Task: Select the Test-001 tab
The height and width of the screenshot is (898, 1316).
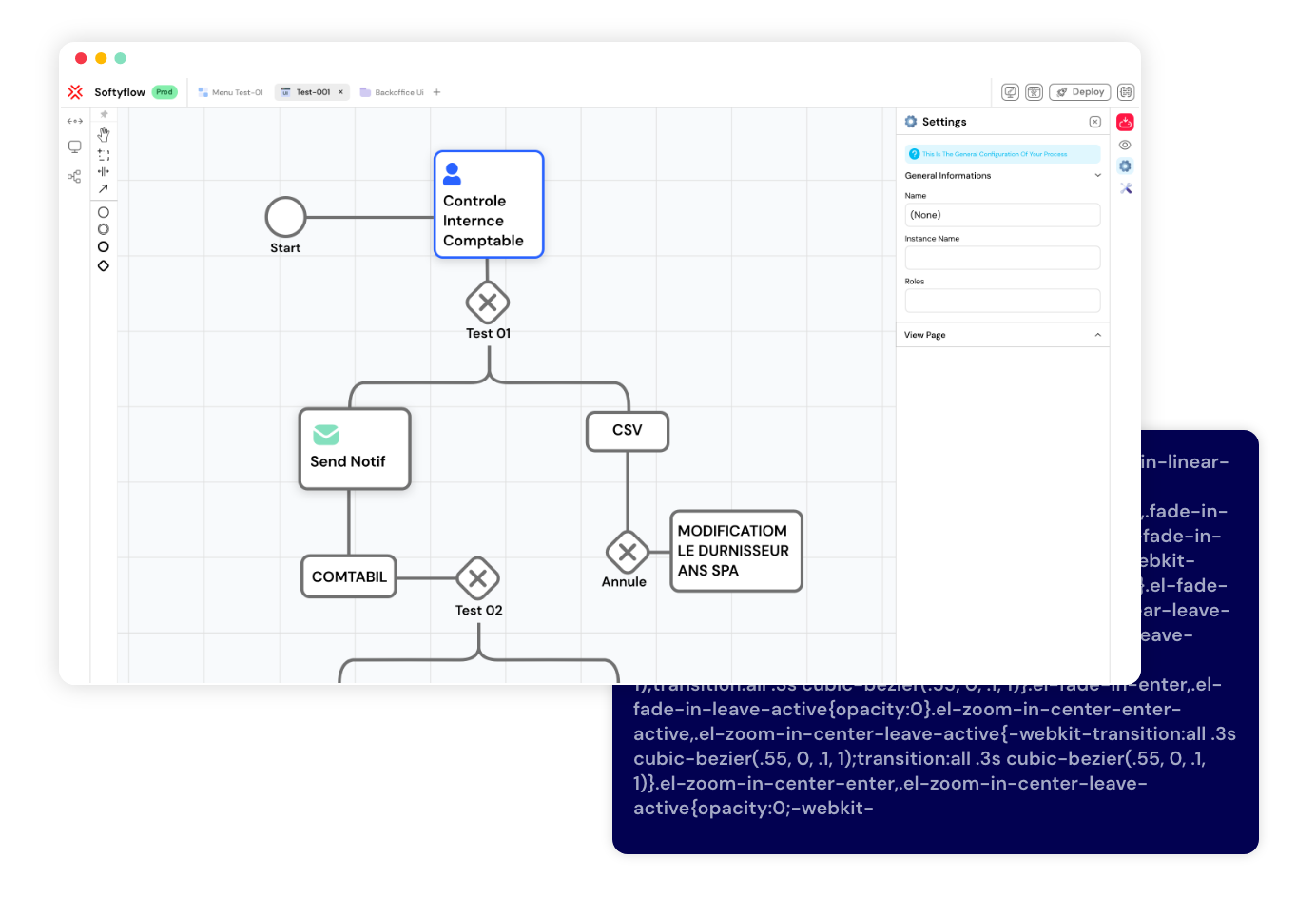Action: coord(313,92)
